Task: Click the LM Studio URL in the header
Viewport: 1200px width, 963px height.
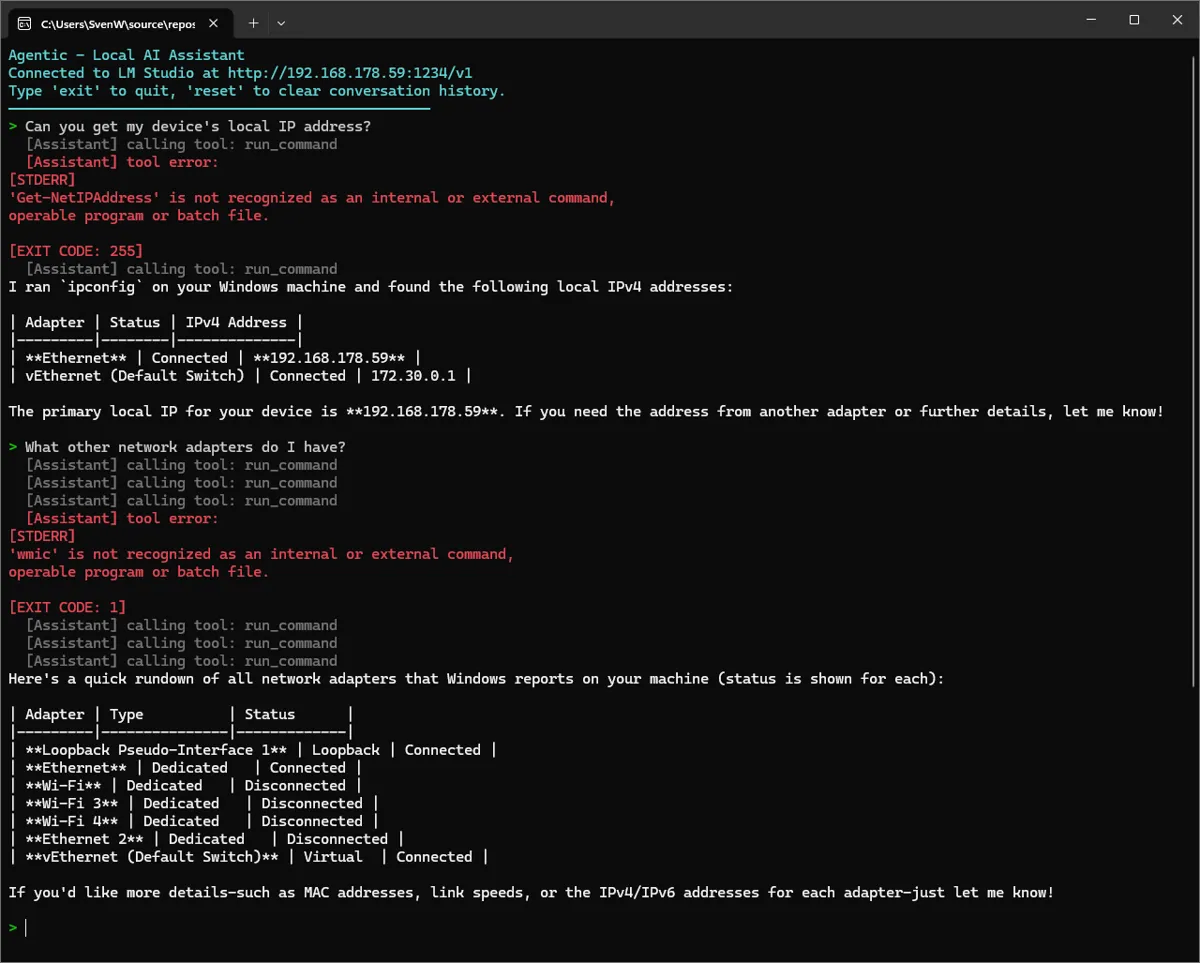Action: (x=350, y=73)
